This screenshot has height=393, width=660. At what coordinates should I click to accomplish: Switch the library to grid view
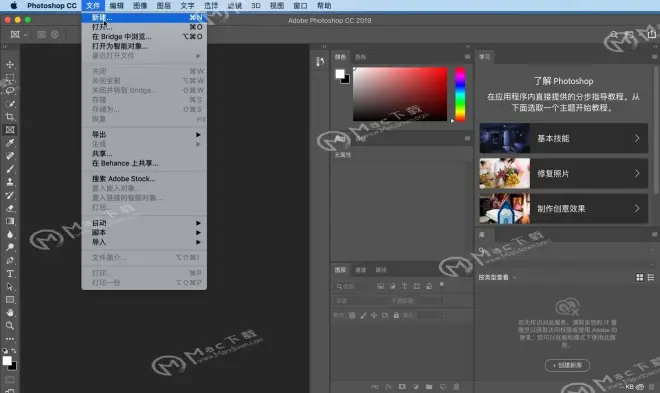(x=639, y=277)
